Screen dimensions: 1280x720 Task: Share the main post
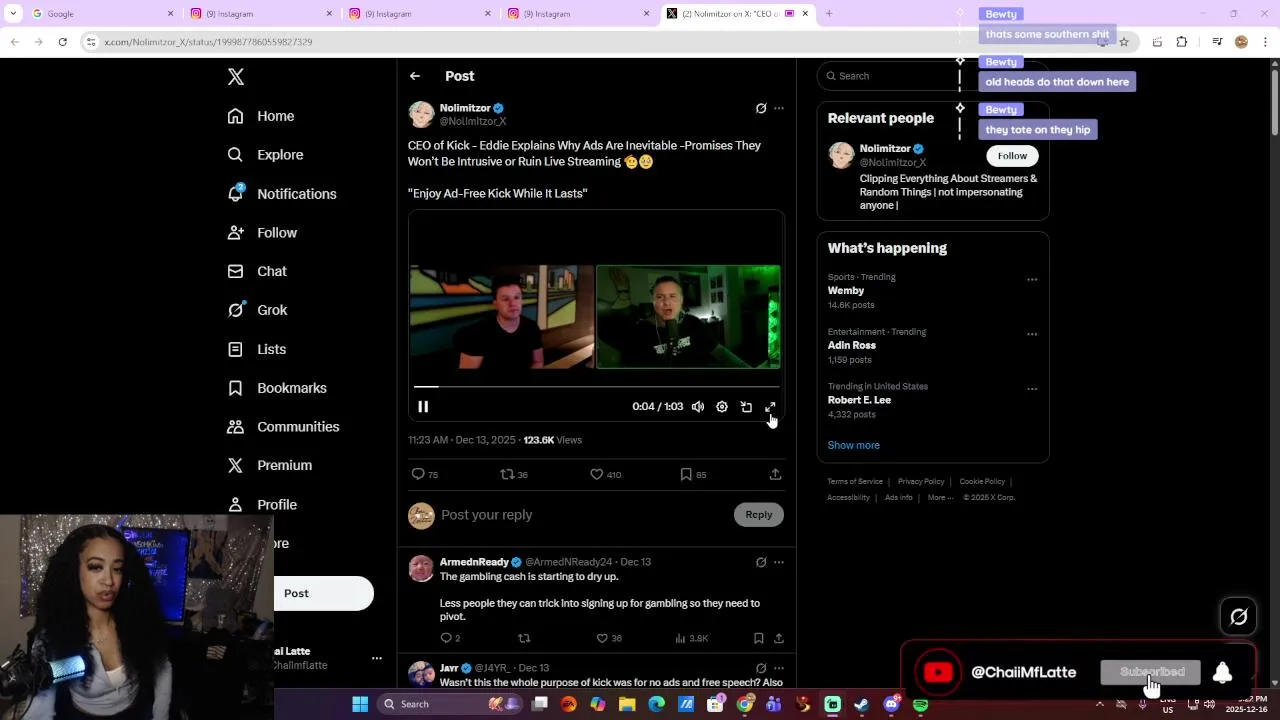click(775, 474)
